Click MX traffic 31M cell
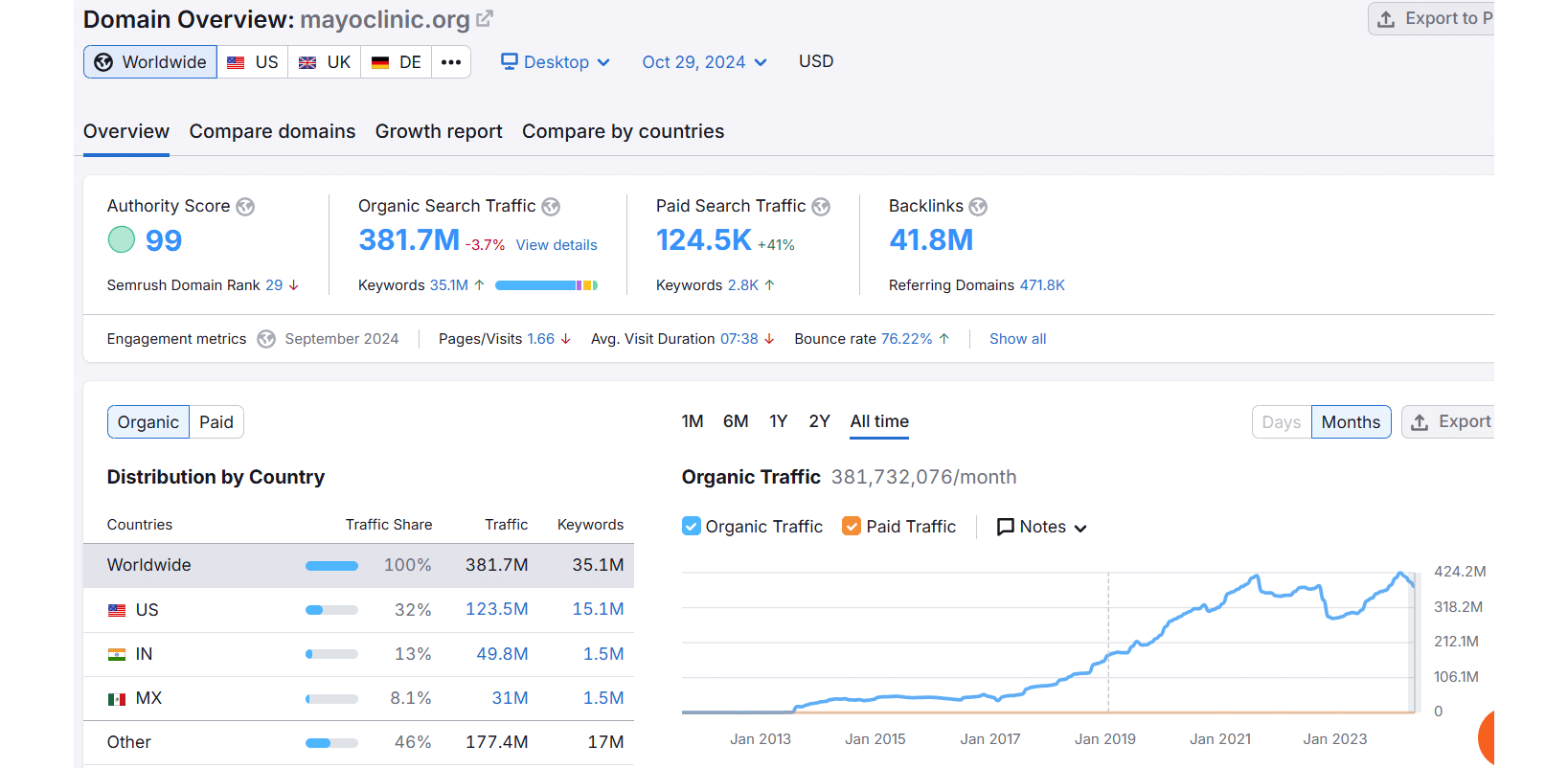 click(x=510, y=698)
